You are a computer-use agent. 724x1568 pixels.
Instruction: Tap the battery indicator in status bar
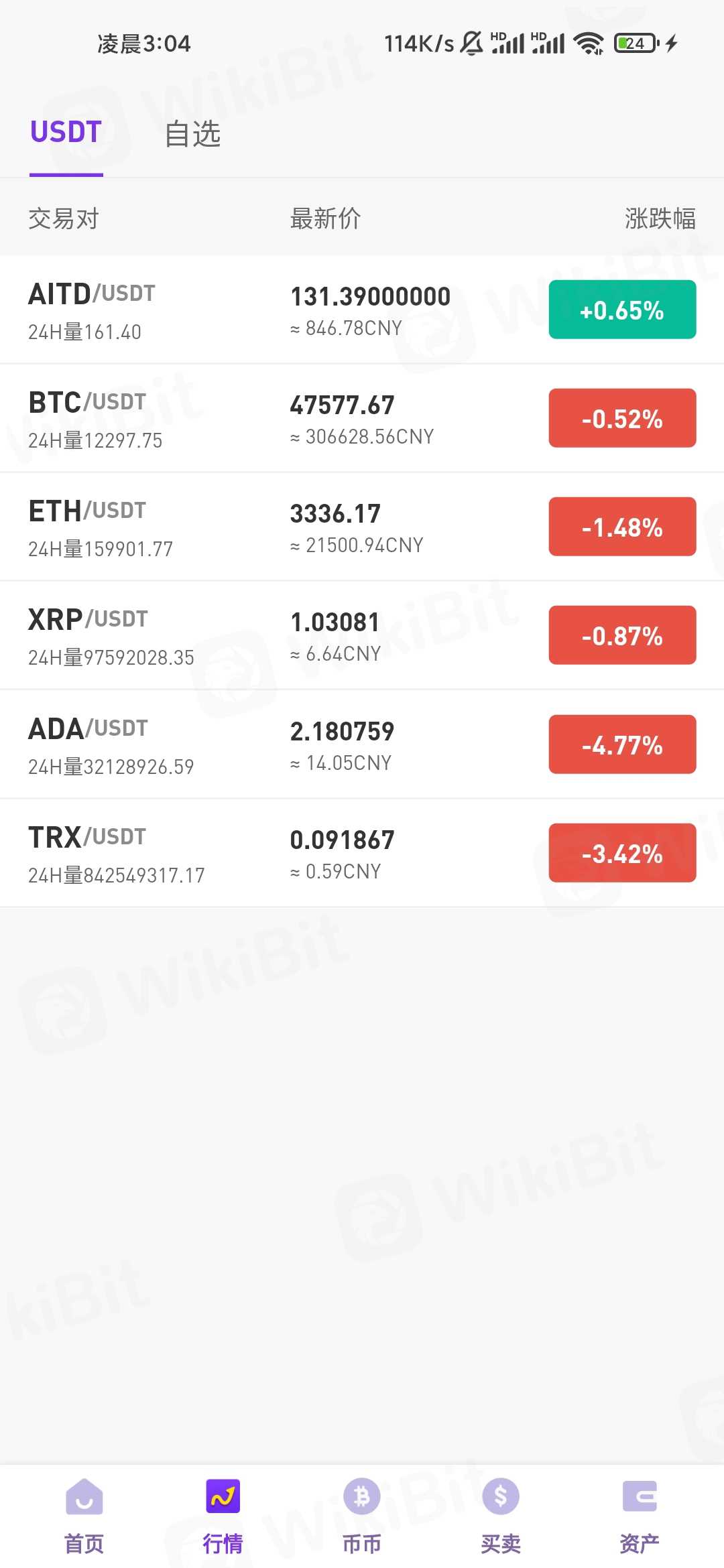coord(636,44)
